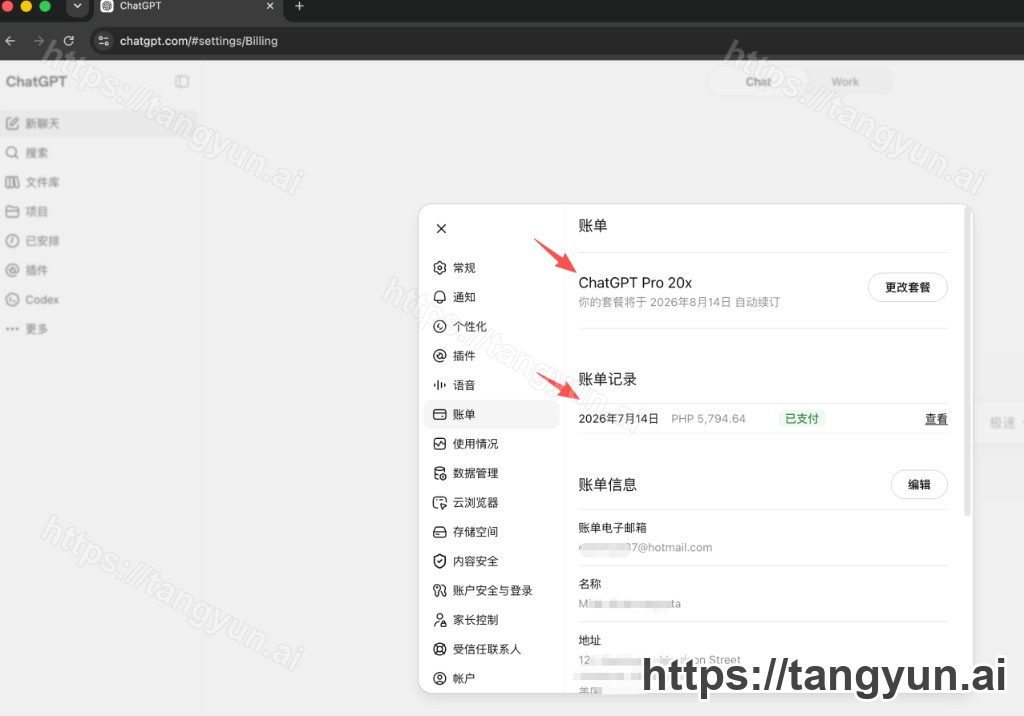Open 账户安全与登录 security section
This screenshot has height=716, width=1024.
pyautogui.click(x=491, y=591)
